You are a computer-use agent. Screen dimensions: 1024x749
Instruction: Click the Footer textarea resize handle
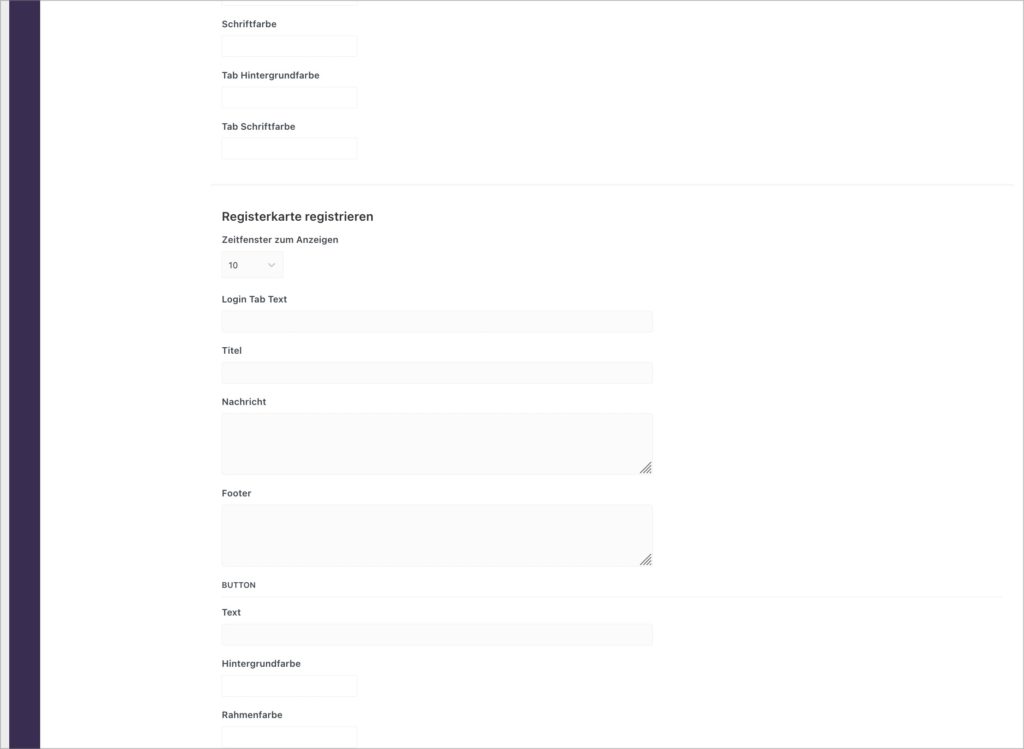point(646,560)
